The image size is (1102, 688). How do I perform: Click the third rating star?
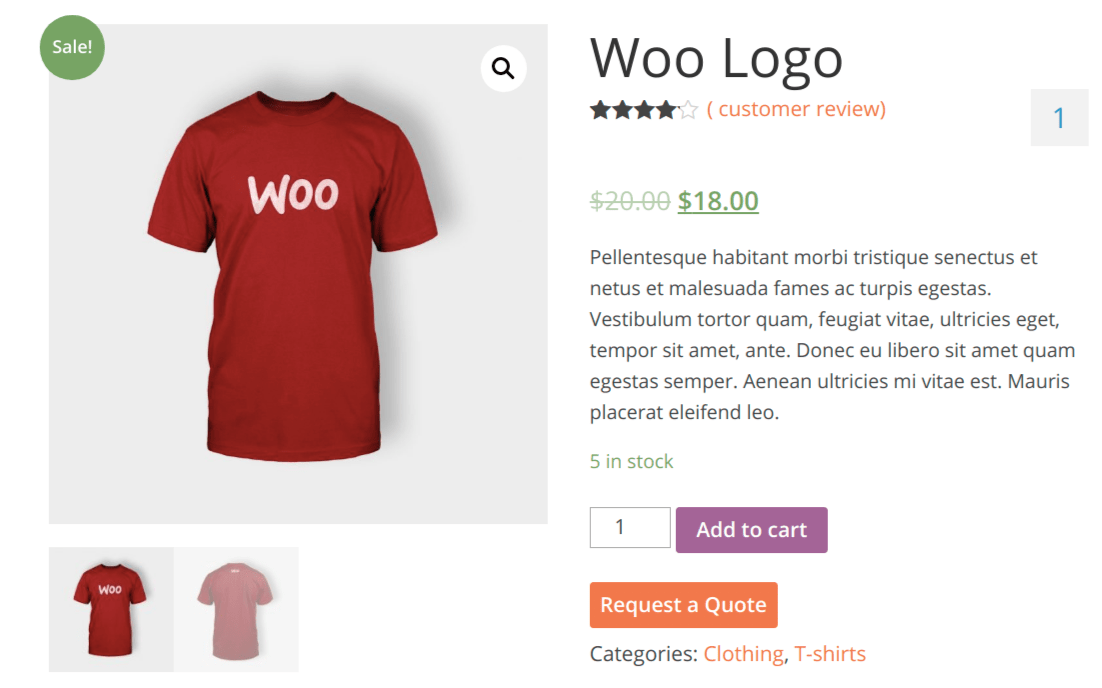pos(644,110)
